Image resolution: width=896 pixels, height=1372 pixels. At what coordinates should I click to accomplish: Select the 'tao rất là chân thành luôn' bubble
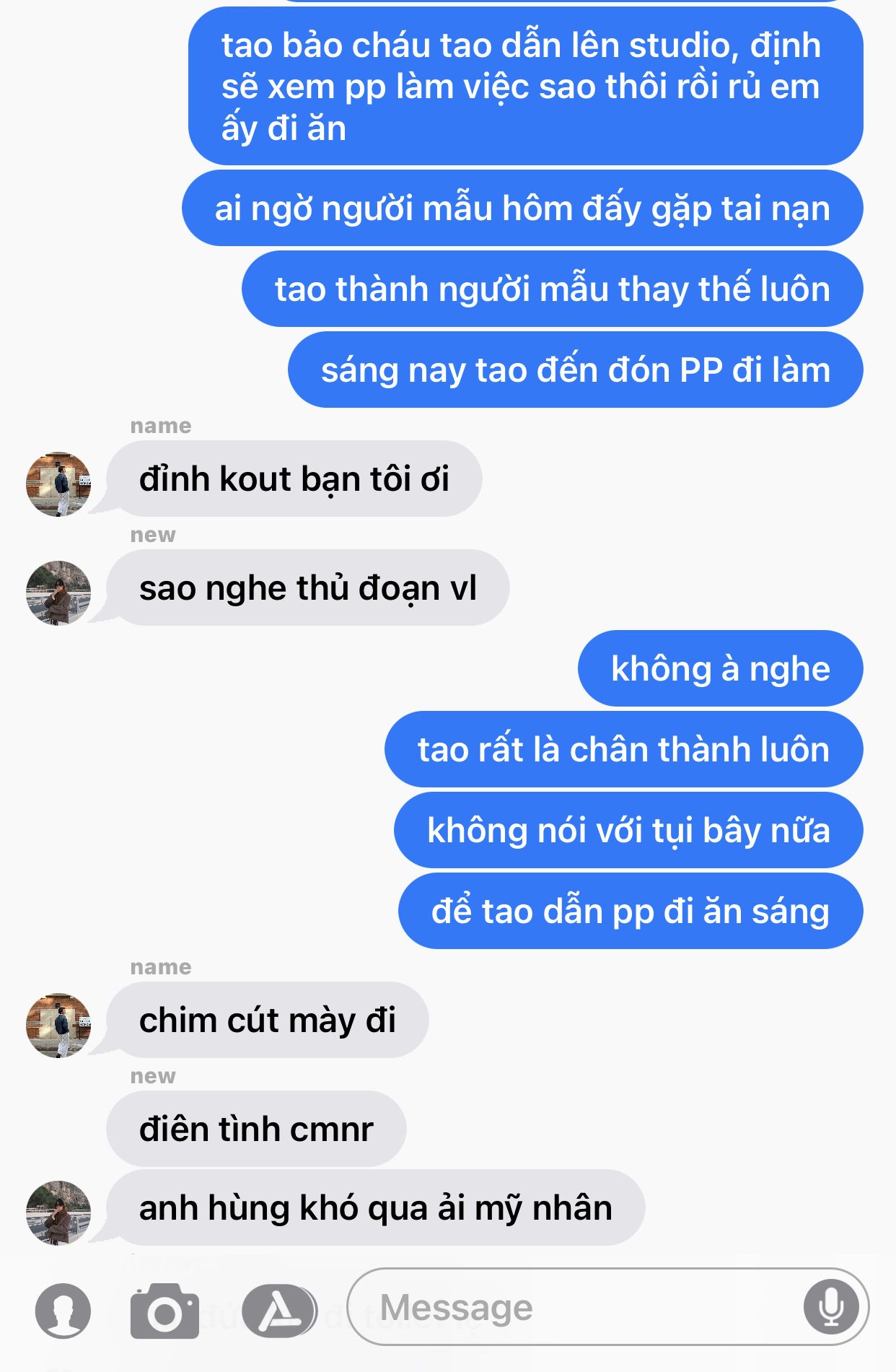[623, 750]
